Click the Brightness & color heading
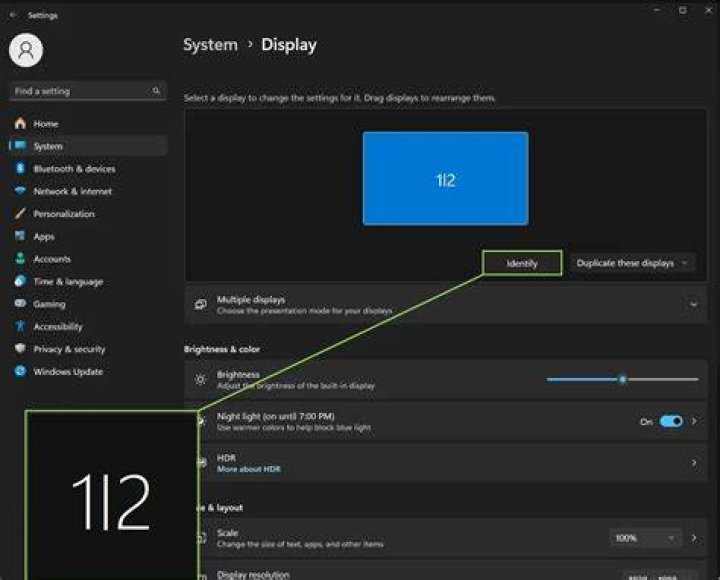The image size is (720, 580). point(222,349)
